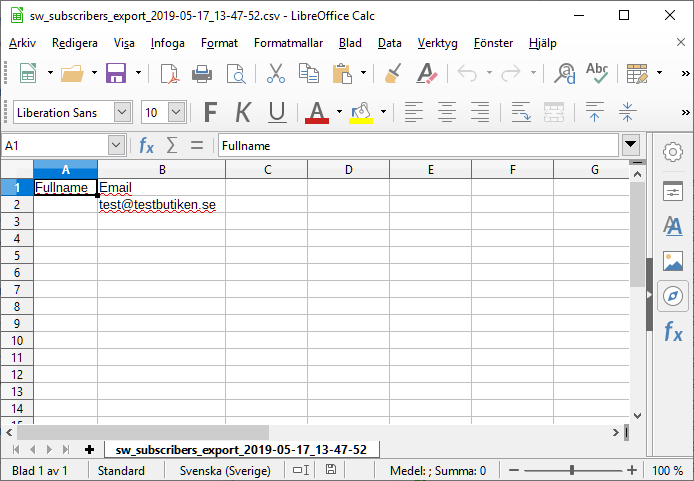694x481 pixels.
Task: Open the Infoga menu
Action: pos(168,43)
